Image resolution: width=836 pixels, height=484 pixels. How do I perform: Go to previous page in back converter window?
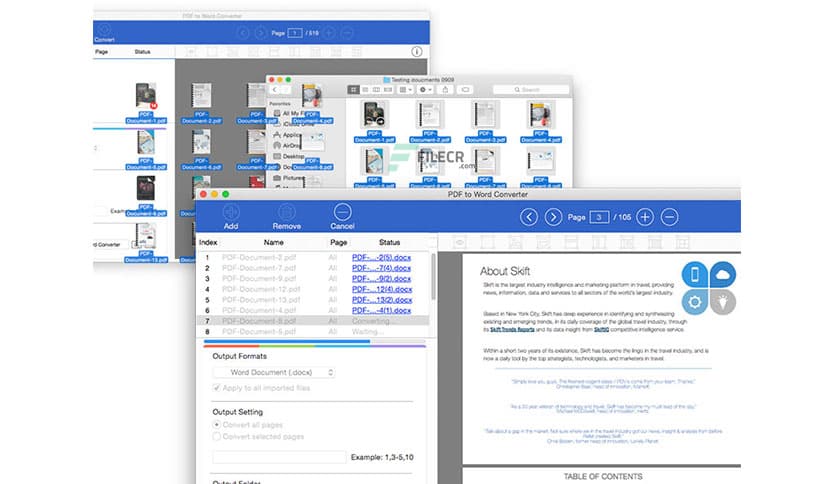point(243,33)
